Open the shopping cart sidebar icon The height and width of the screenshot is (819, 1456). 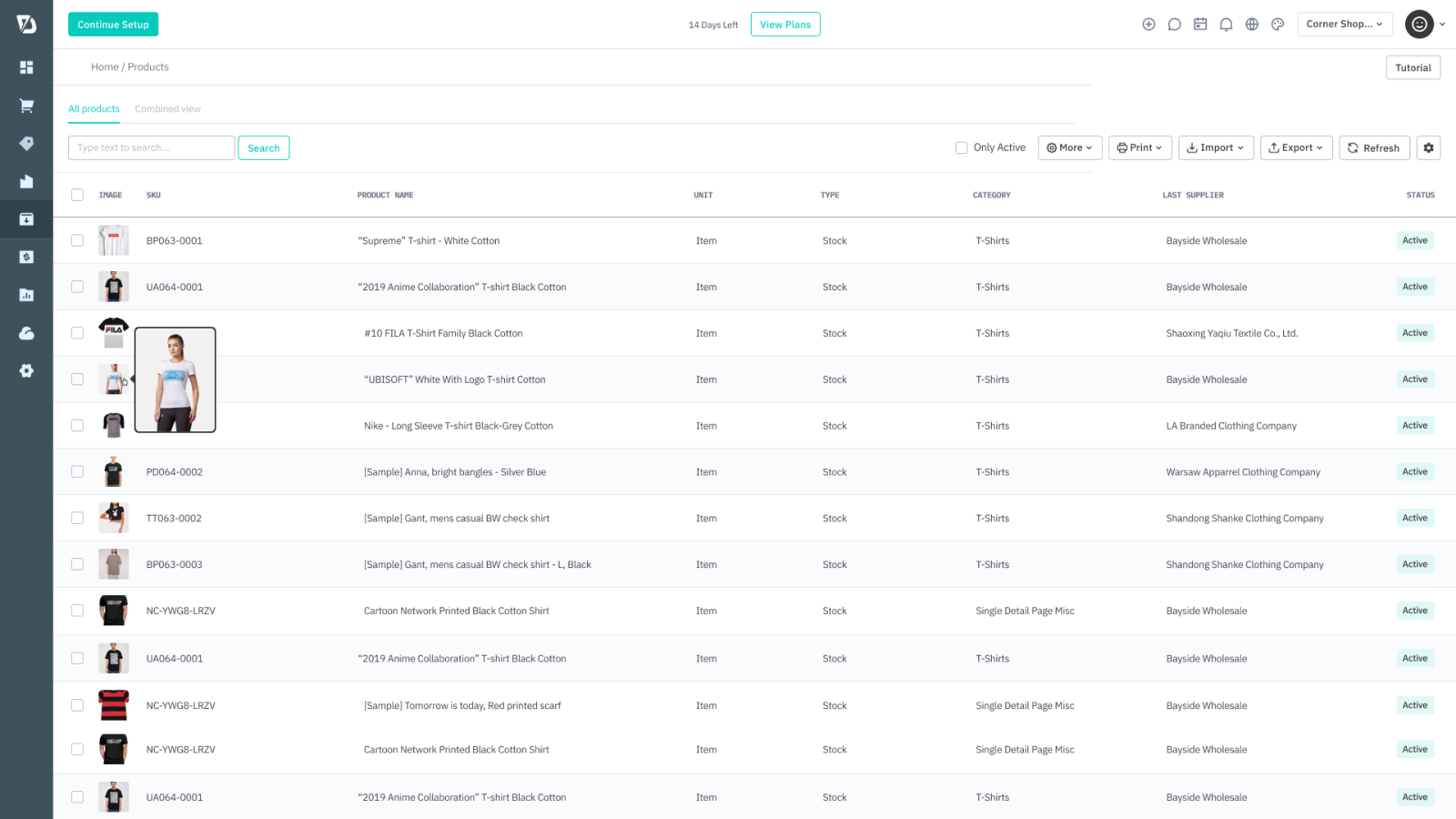(26, 106)
